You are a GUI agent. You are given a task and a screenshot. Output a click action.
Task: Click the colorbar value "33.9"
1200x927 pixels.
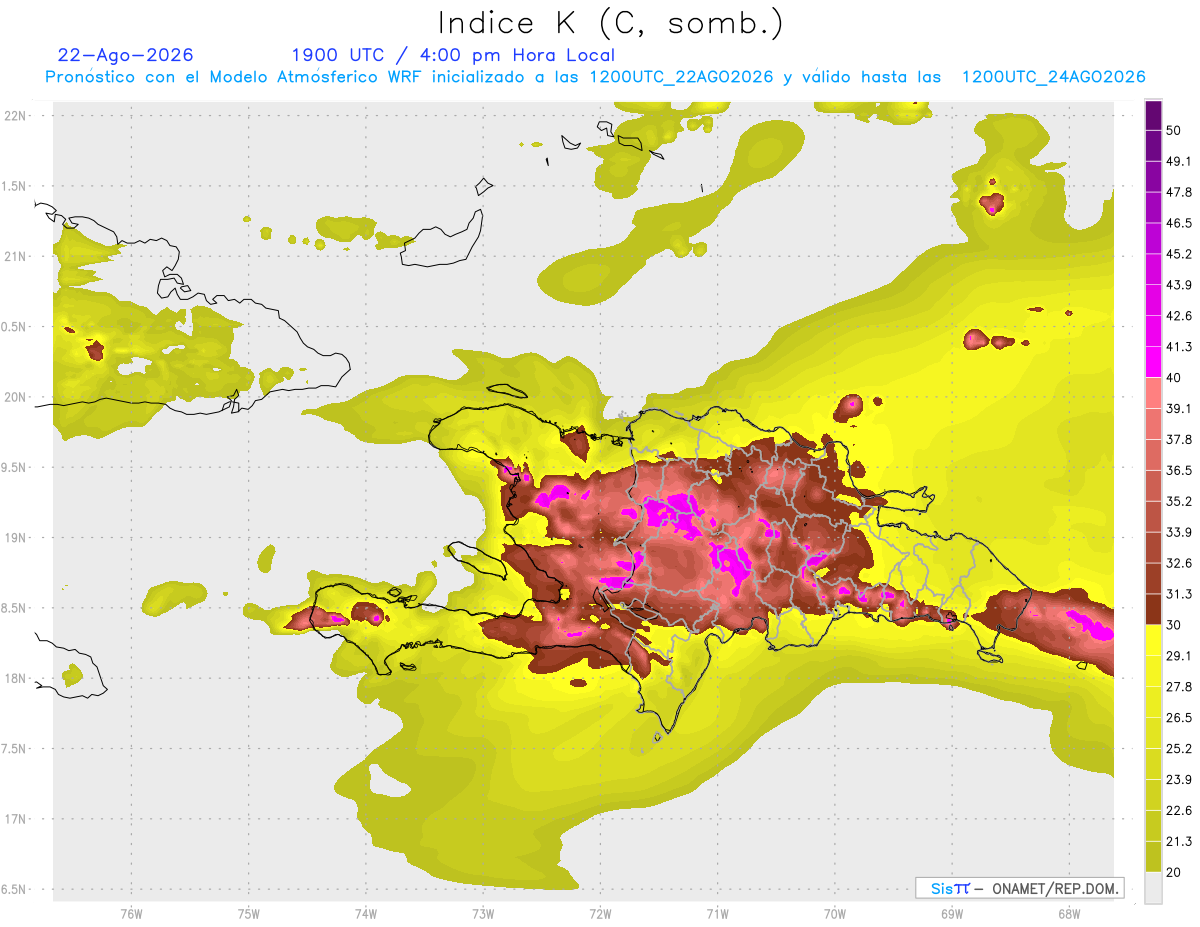tap(1179, 532)
